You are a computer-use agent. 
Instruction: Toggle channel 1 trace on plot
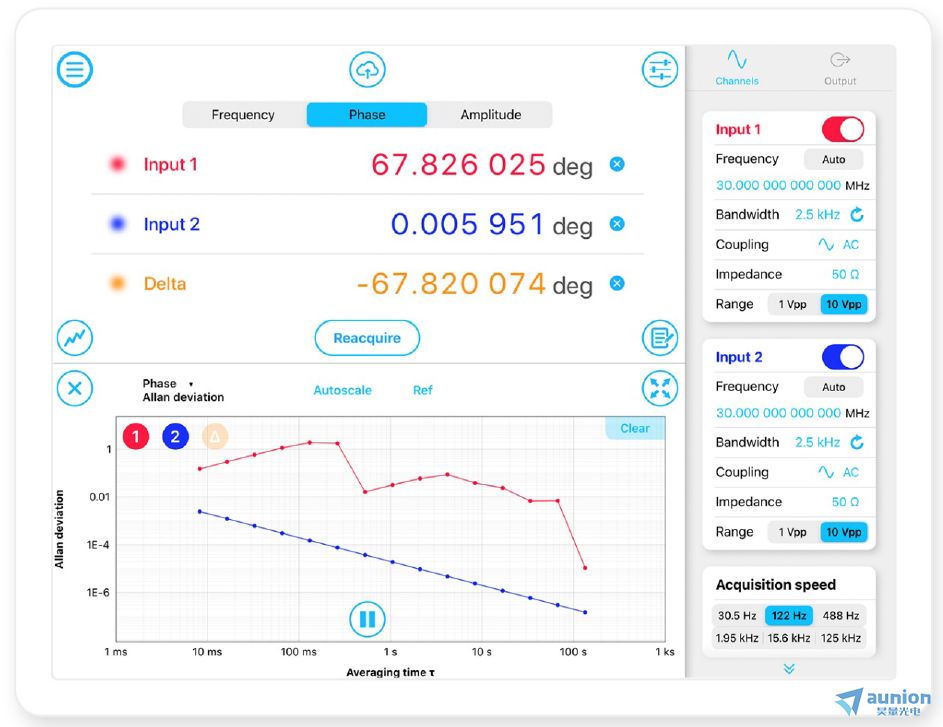pyautogui.click(x=136, y=437)
